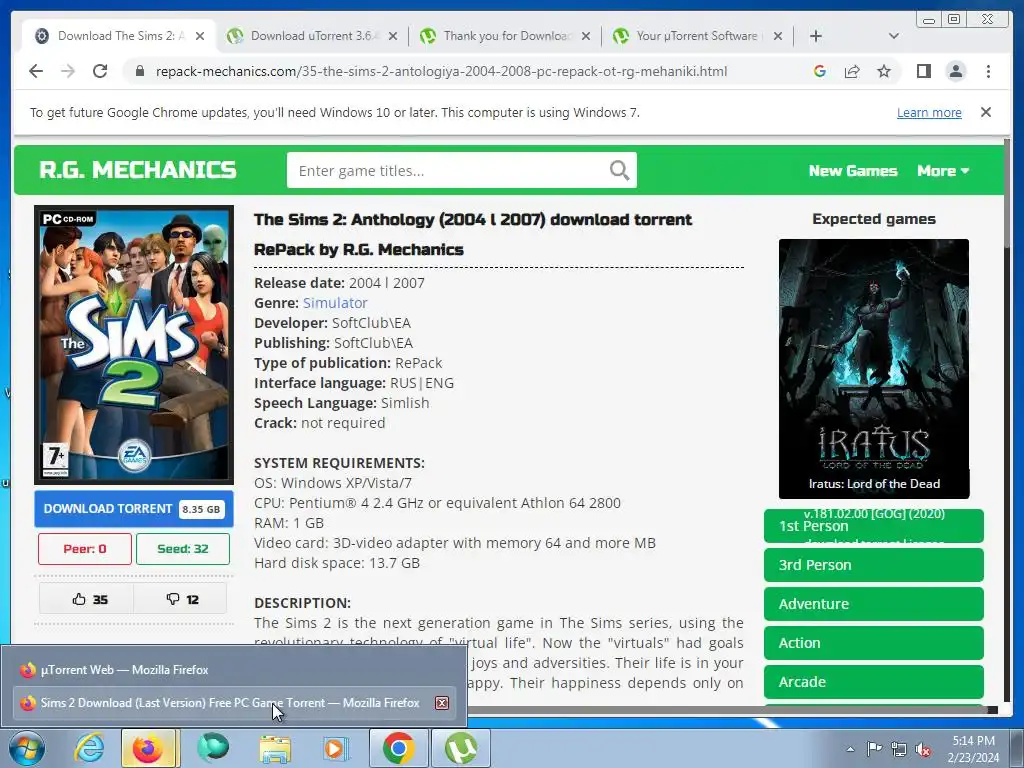
Task: Expand the tab search chevron
Action: pyautogui.click(x=893, y=36)
